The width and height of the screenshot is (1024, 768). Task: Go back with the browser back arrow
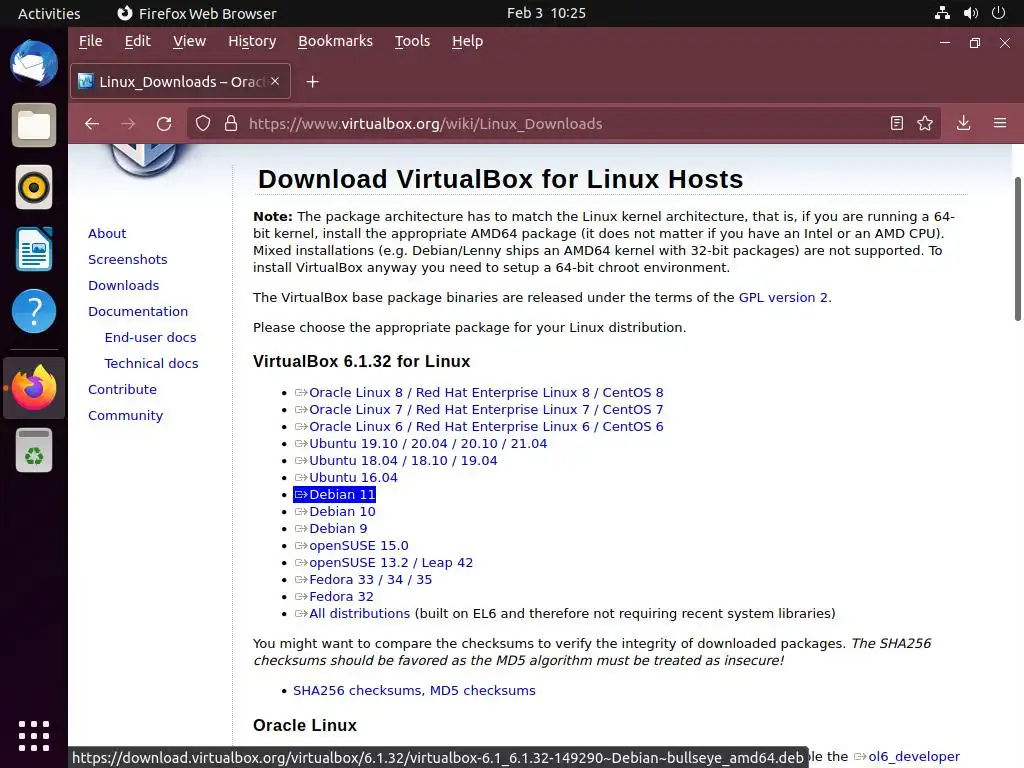point(92,123)
